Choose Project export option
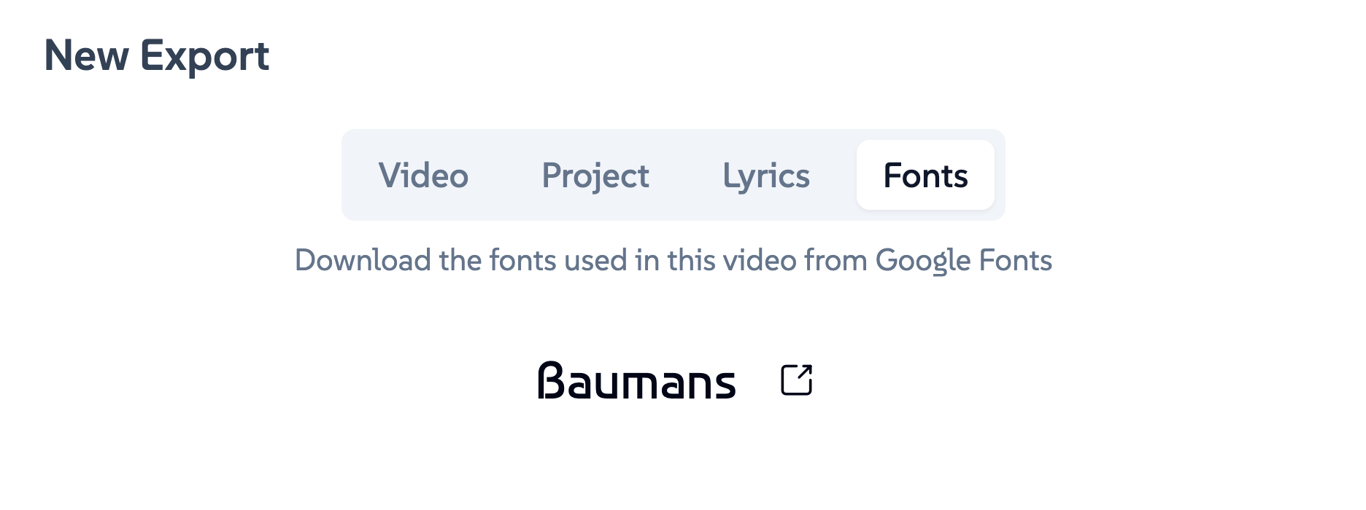 (x=595, y=175)
